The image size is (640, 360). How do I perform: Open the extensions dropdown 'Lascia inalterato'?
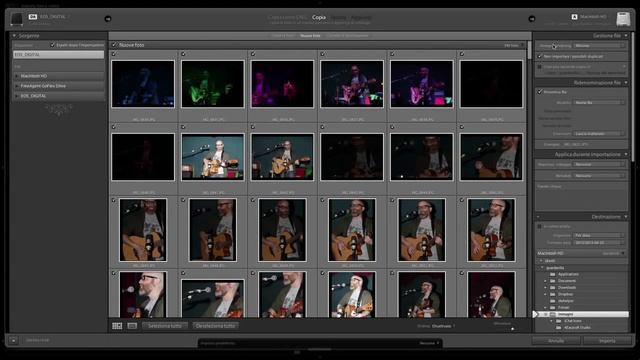[599, 133]
